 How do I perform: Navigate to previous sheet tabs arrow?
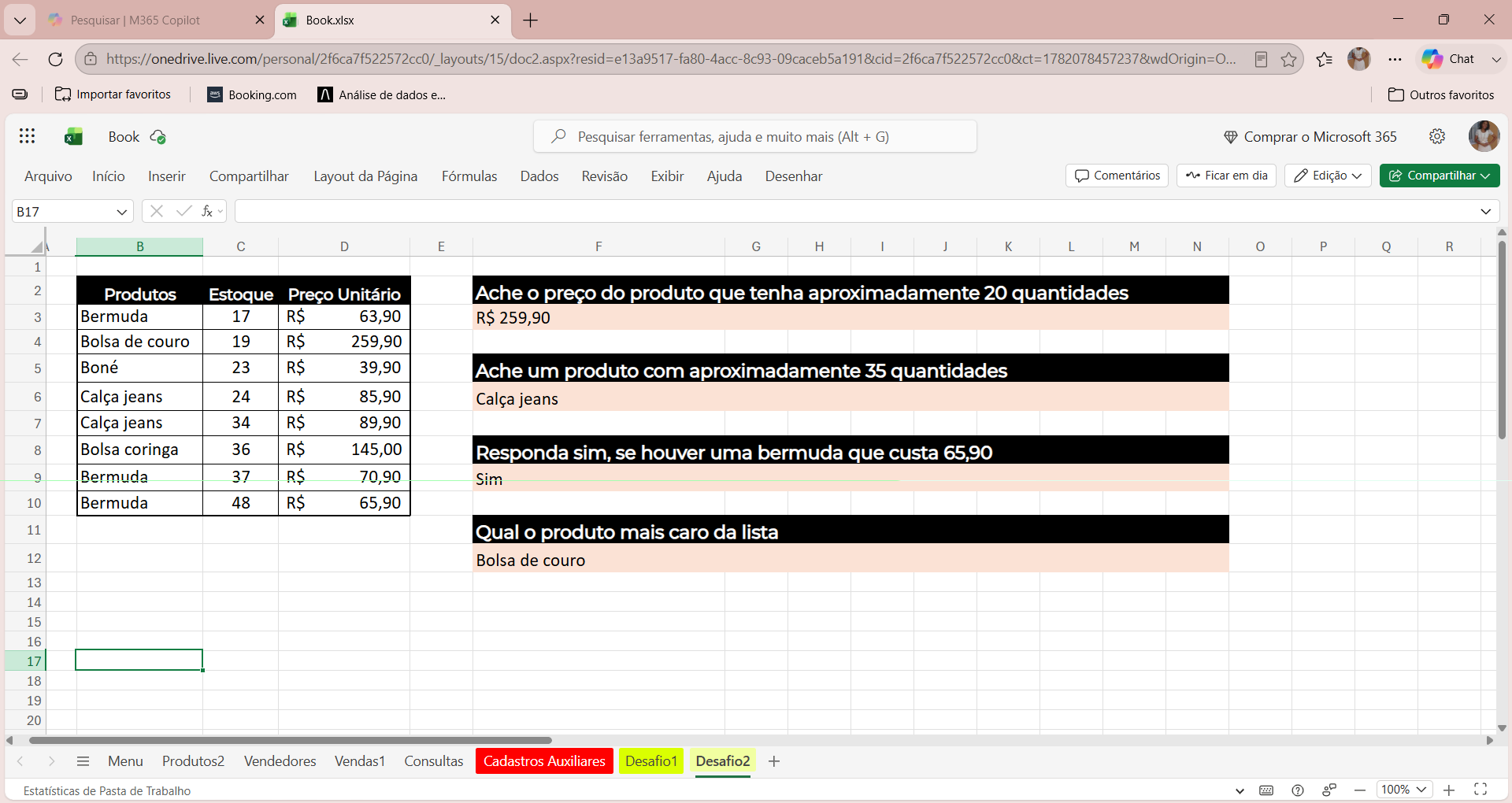point(20,761)
